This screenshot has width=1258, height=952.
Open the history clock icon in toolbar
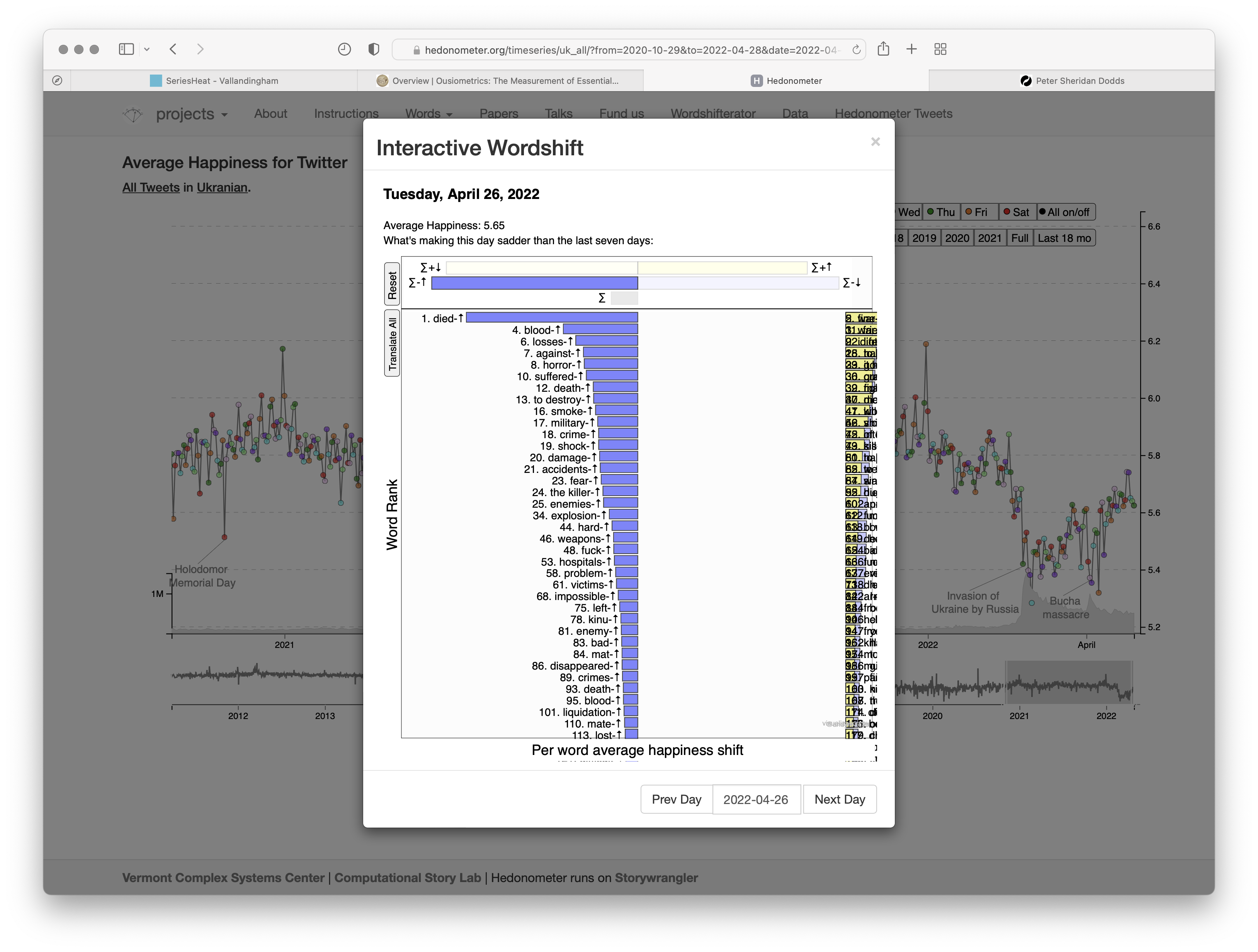click(344, 49)
